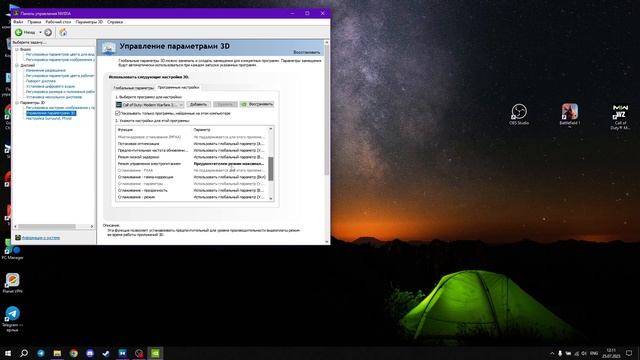Click the volume icon in the system tray

(584, 353)
